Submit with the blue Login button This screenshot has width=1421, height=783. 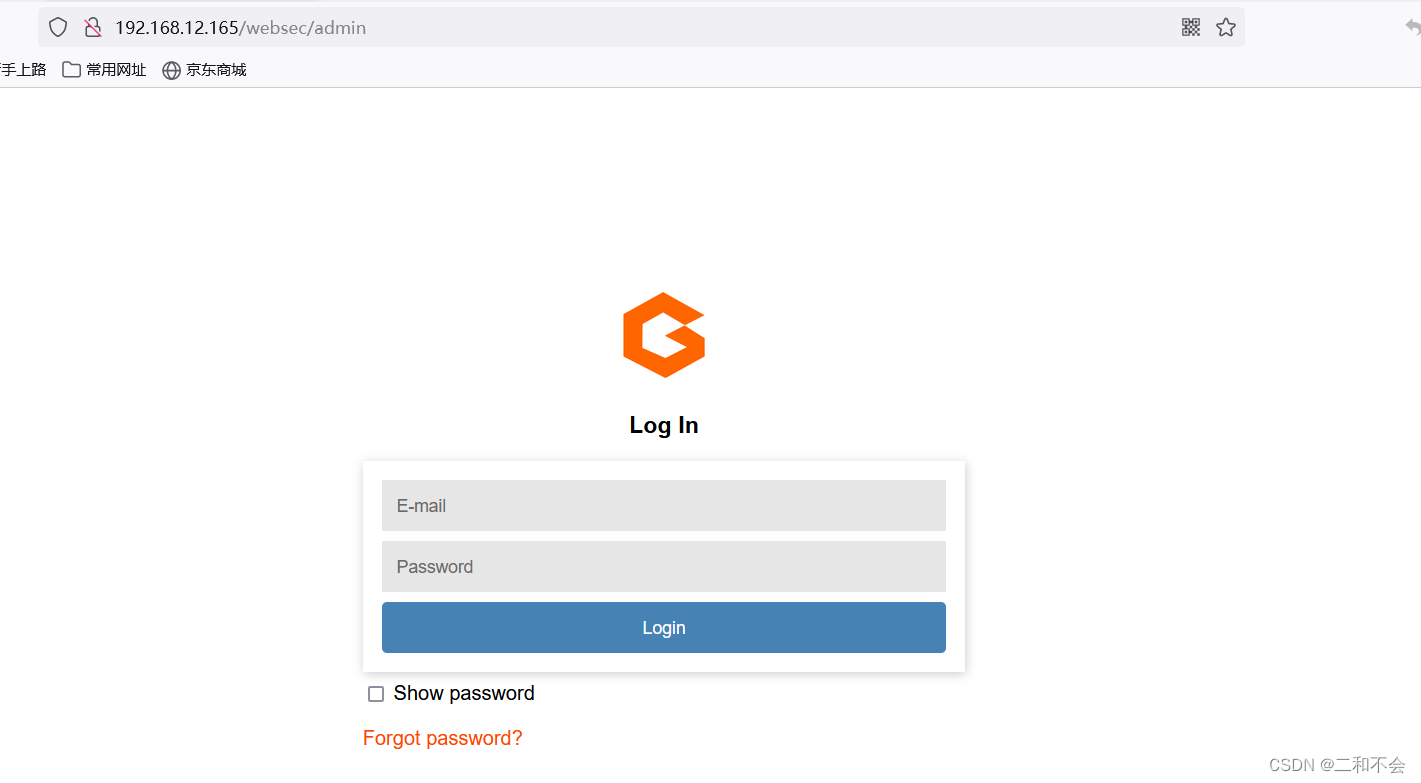coord(664,627)
